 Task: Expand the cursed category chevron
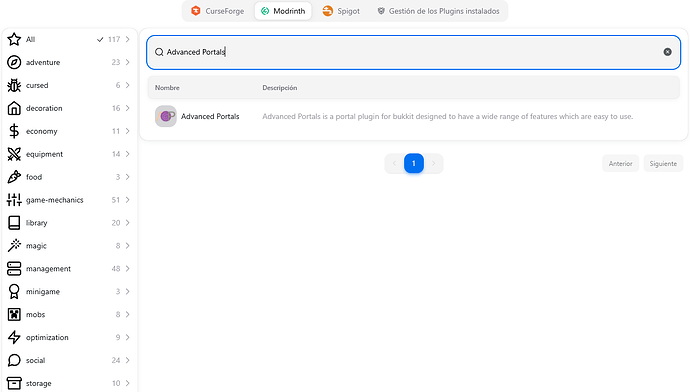pyautogui.click(x=127, y=85)
